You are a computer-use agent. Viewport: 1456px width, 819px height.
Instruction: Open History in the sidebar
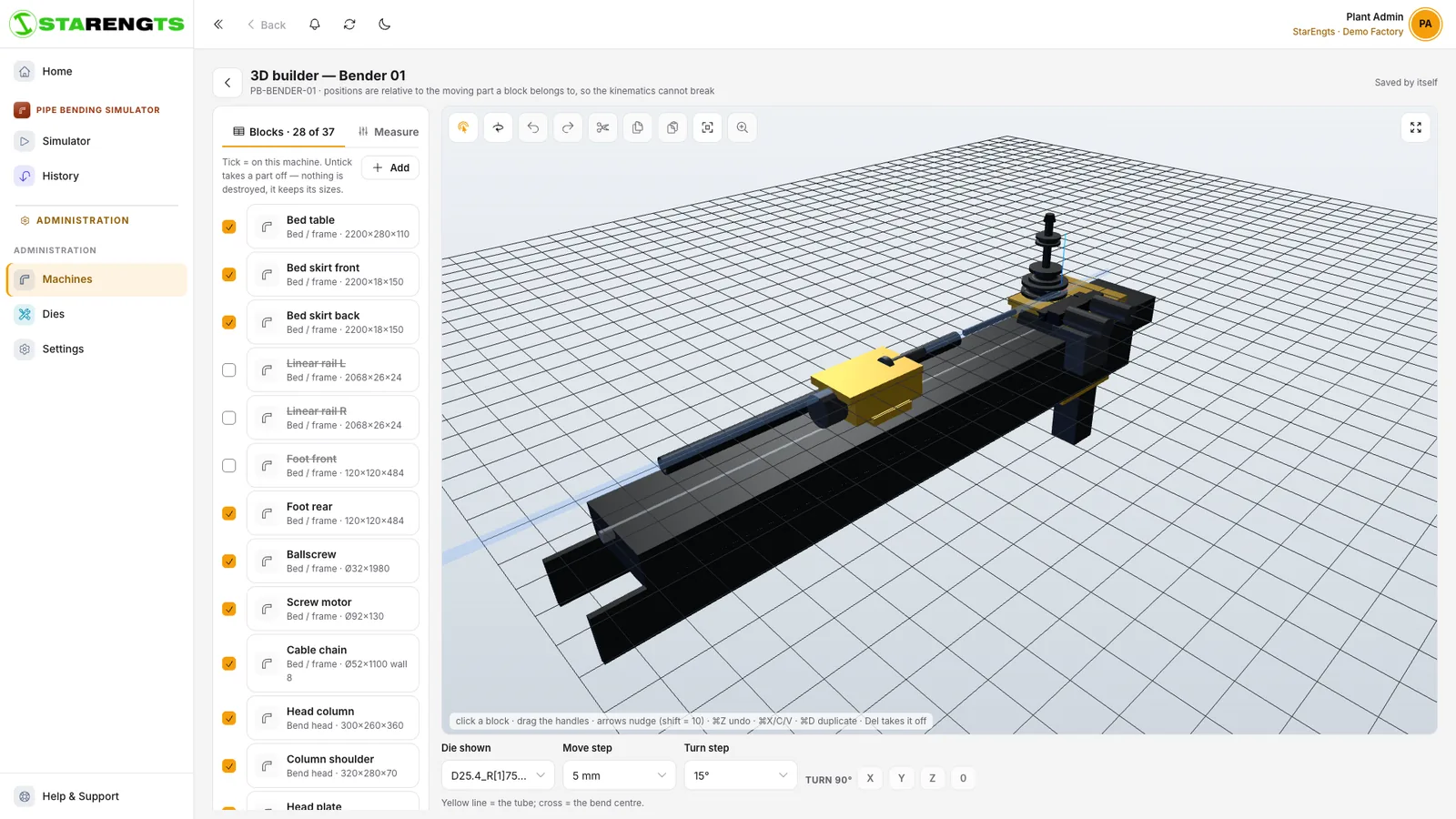[x=96, y=176]
